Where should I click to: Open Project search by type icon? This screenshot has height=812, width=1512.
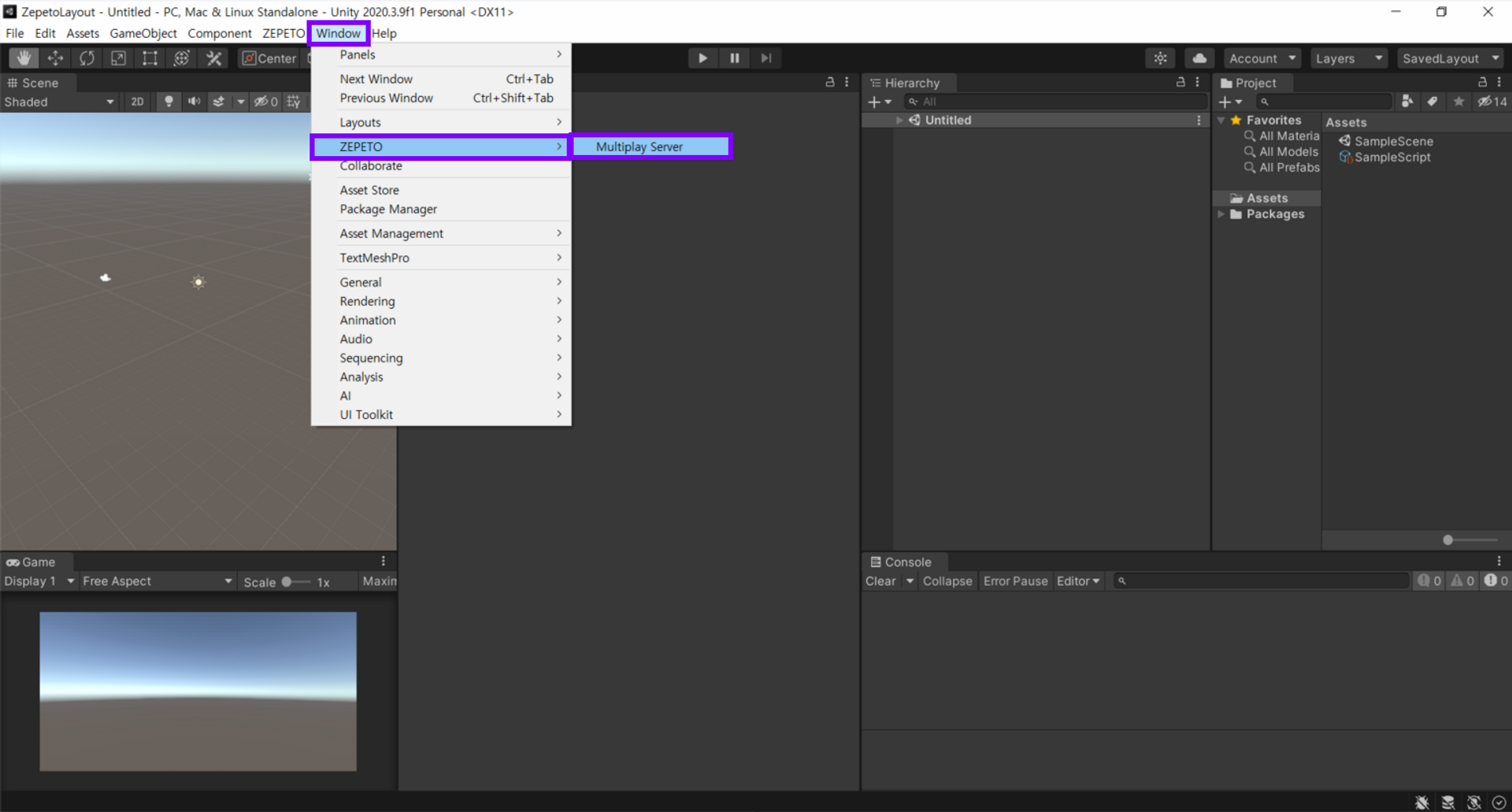point(1407,102)
